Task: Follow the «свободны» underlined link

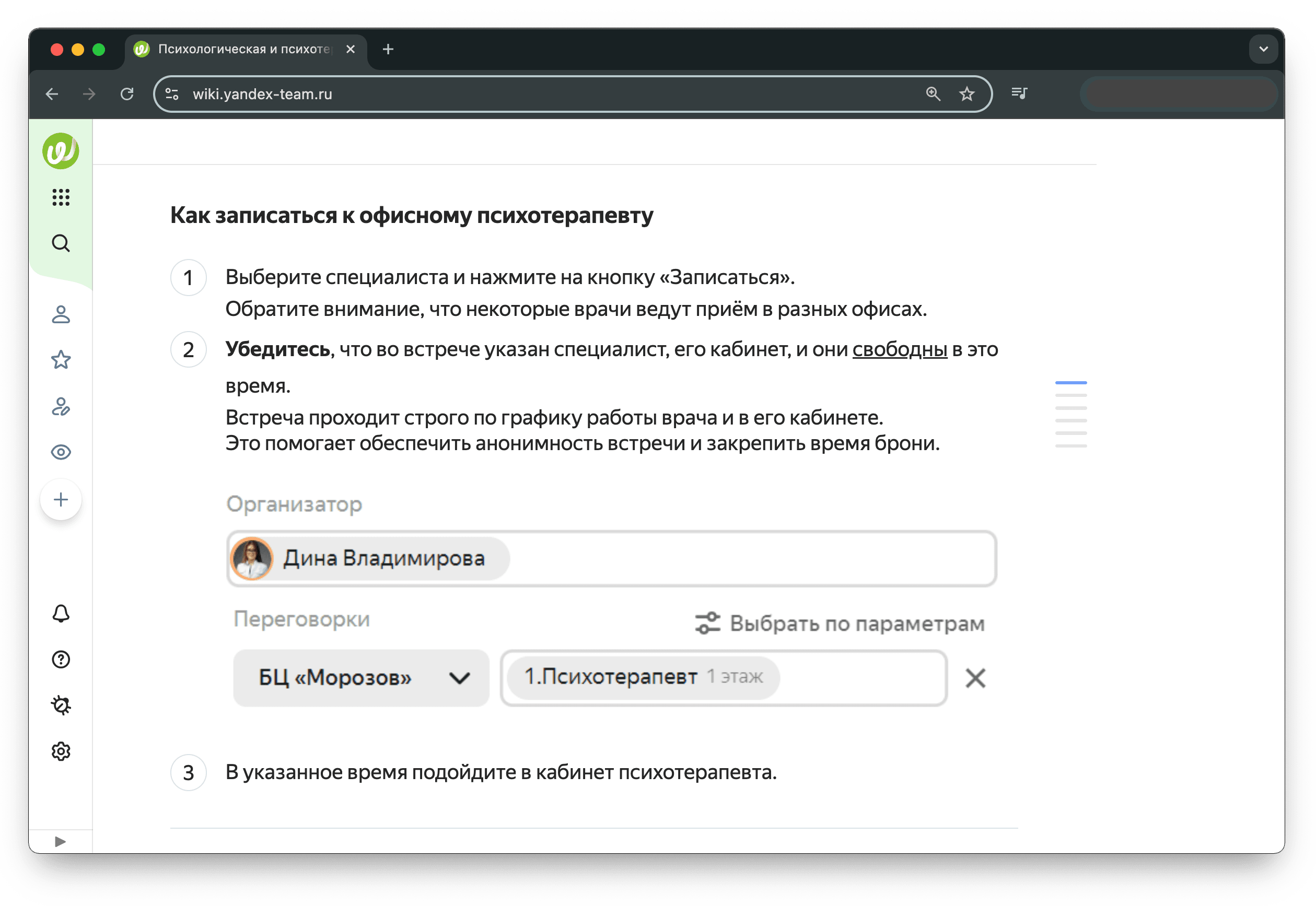Action: click(x=900, y=349)
